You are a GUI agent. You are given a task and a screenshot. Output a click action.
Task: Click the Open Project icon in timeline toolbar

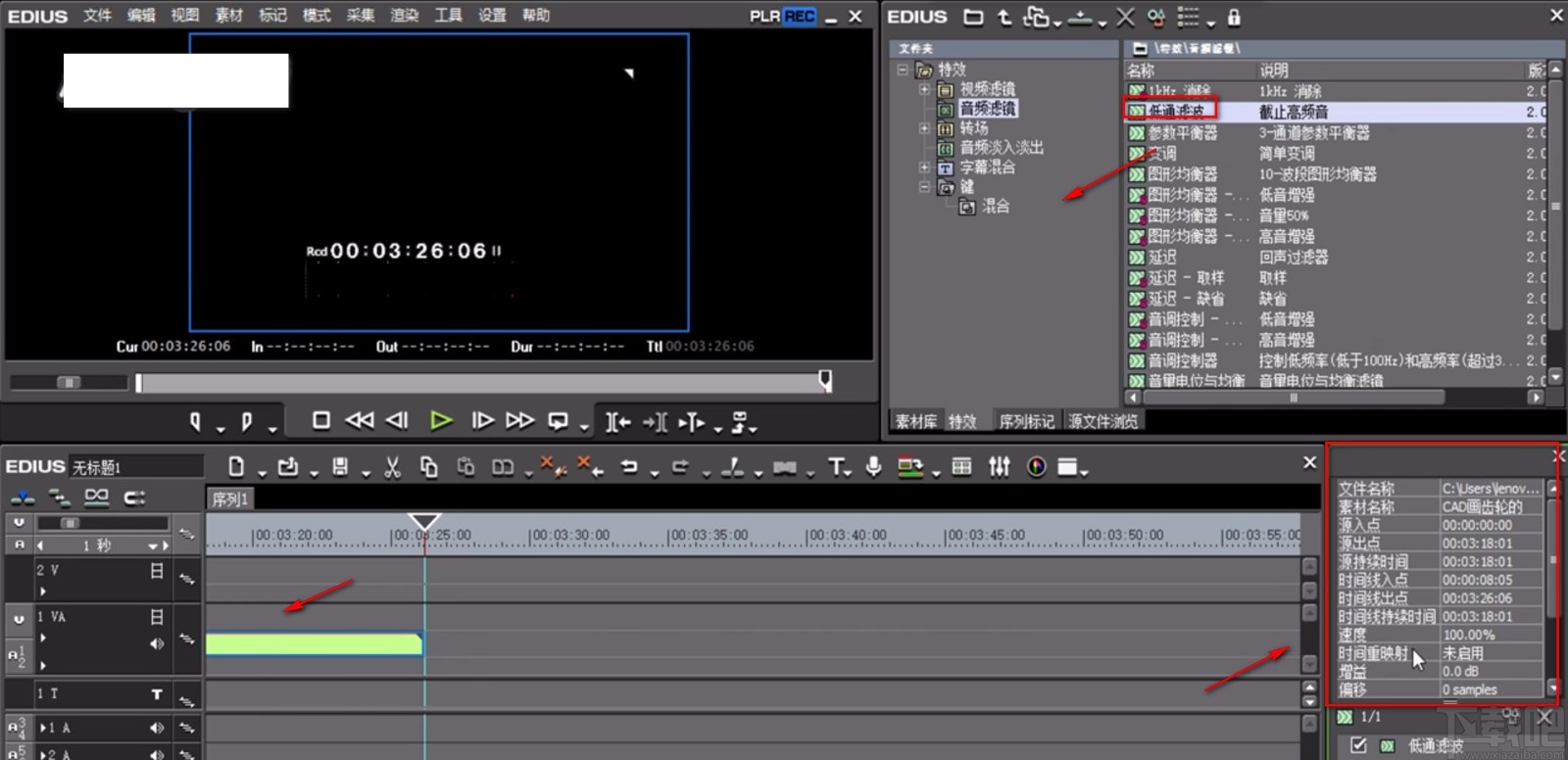coord(287,467)
